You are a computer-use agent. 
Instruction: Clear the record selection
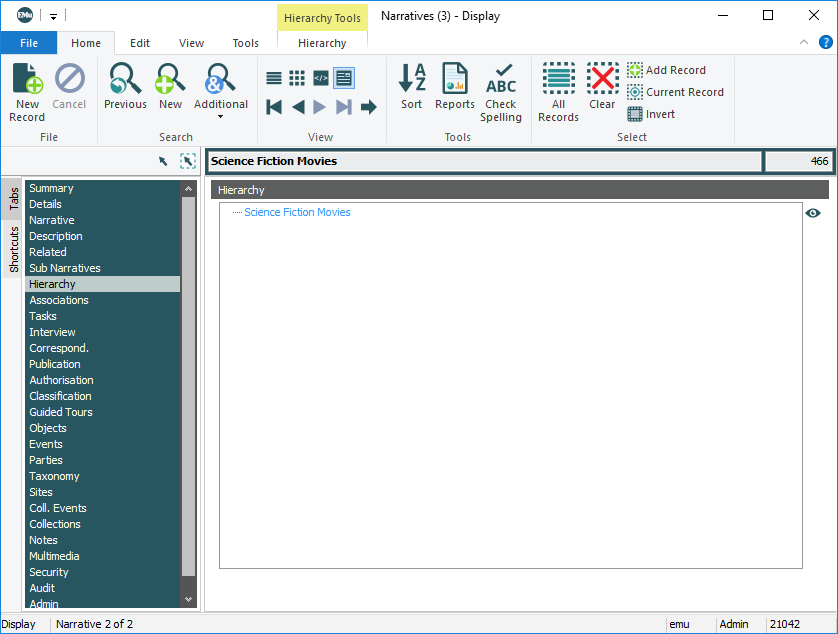tap(602, 87)
